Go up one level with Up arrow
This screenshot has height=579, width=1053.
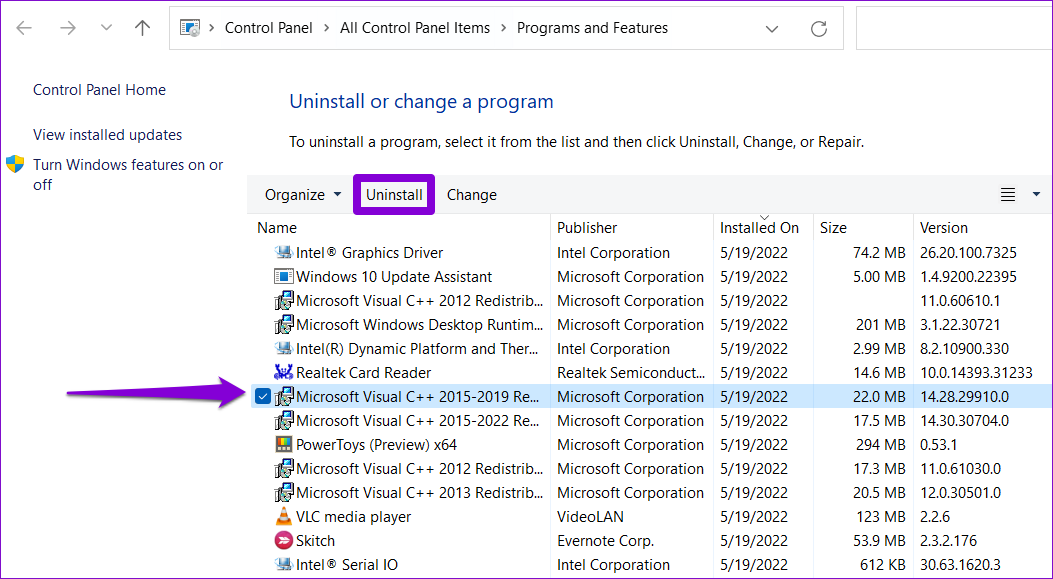pyautogui.click(x=142, y=28)
